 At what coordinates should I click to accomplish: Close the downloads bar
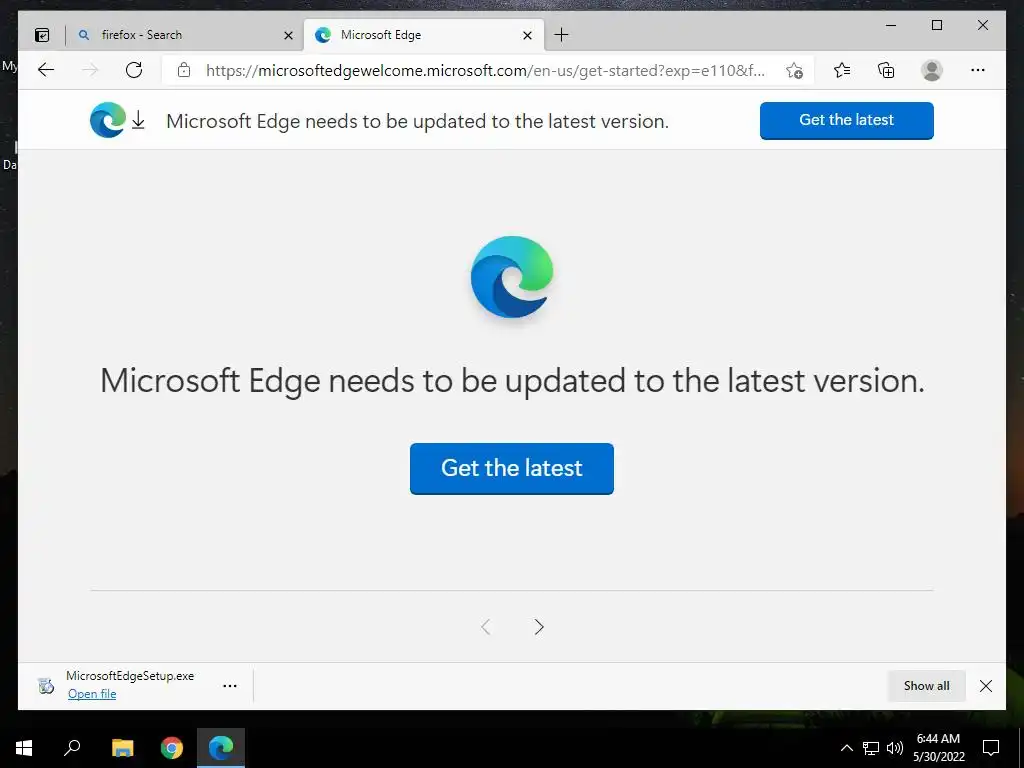pos(986,686)
